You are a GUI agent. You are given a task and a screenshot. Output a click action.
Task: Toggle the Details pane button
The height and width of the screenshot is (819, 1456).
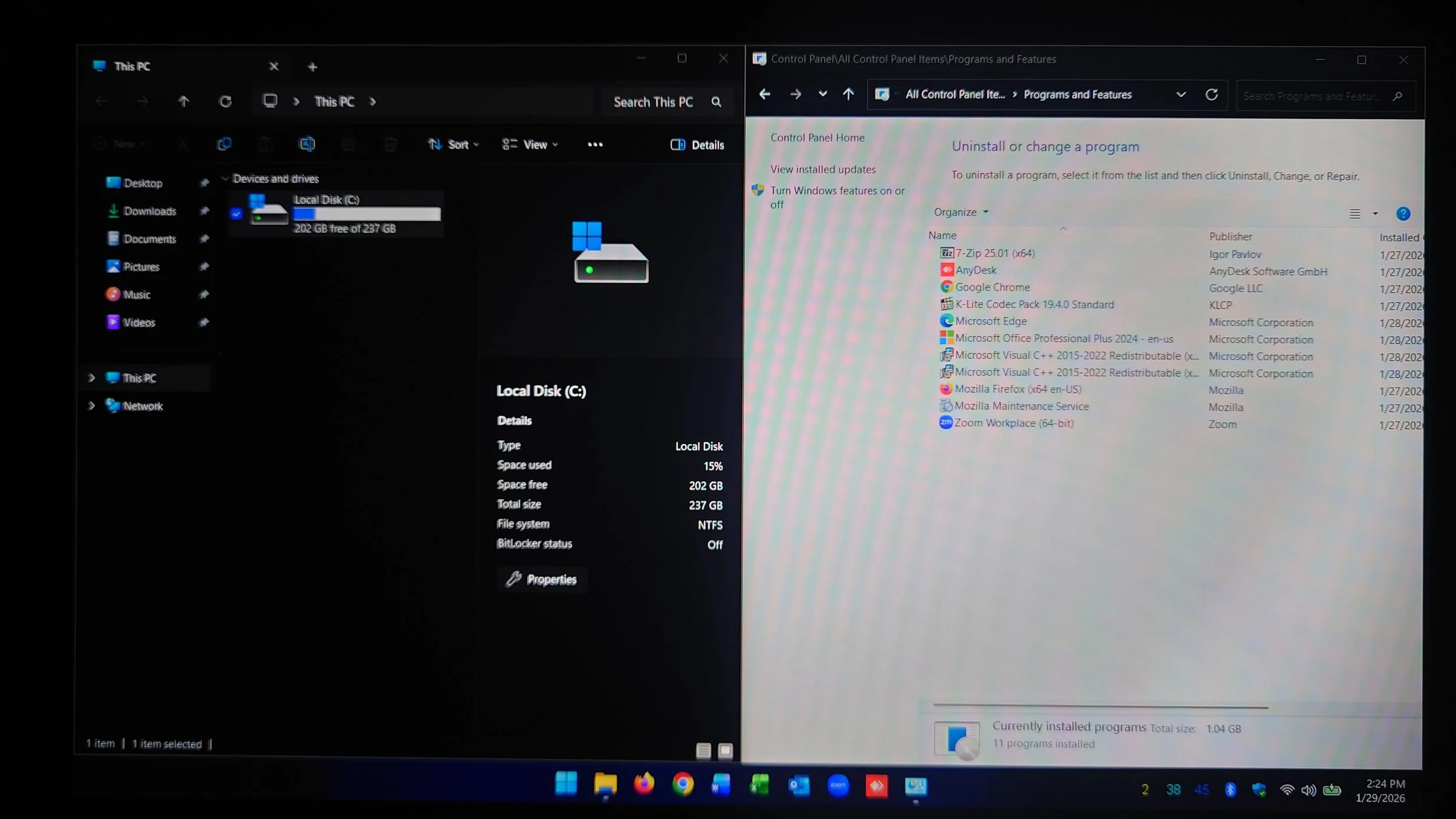(x=697, y=145)
